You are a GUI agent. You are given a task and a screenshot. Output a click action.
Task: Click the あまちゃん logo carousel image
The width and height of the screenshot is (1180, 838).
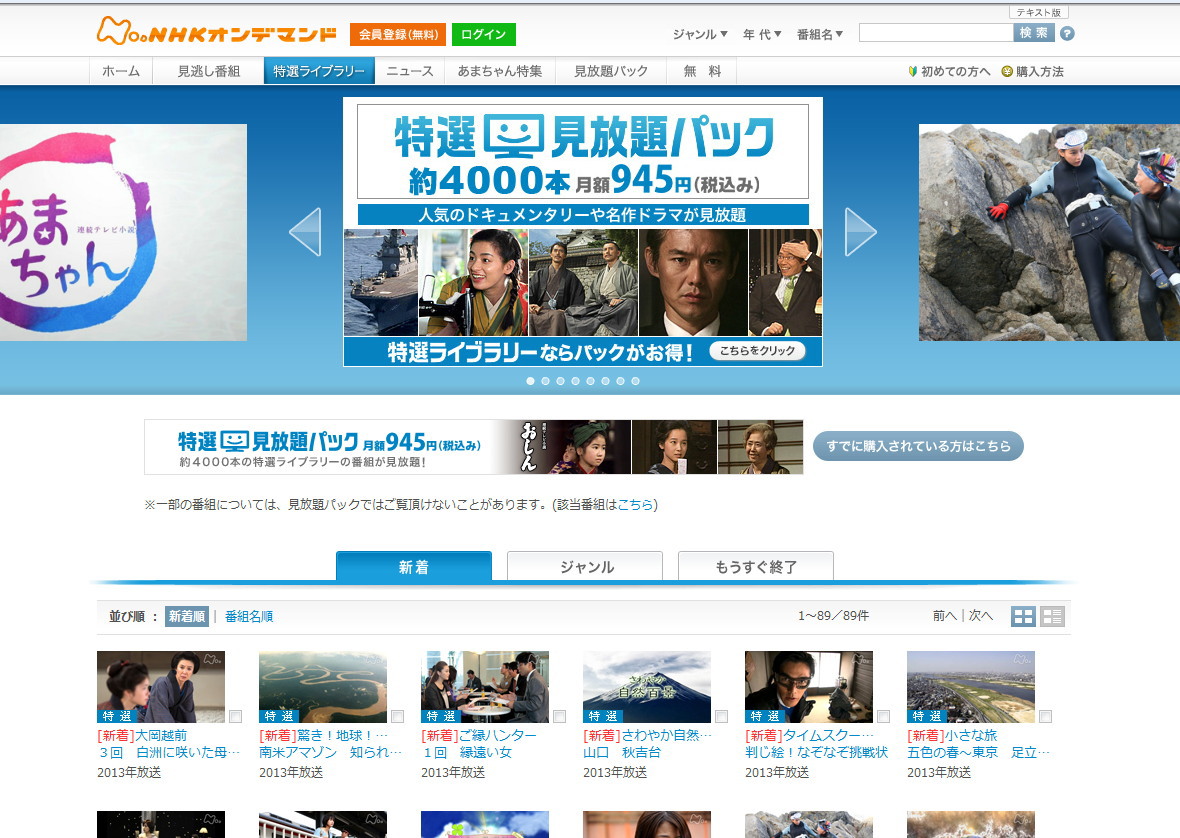(123, 232)
